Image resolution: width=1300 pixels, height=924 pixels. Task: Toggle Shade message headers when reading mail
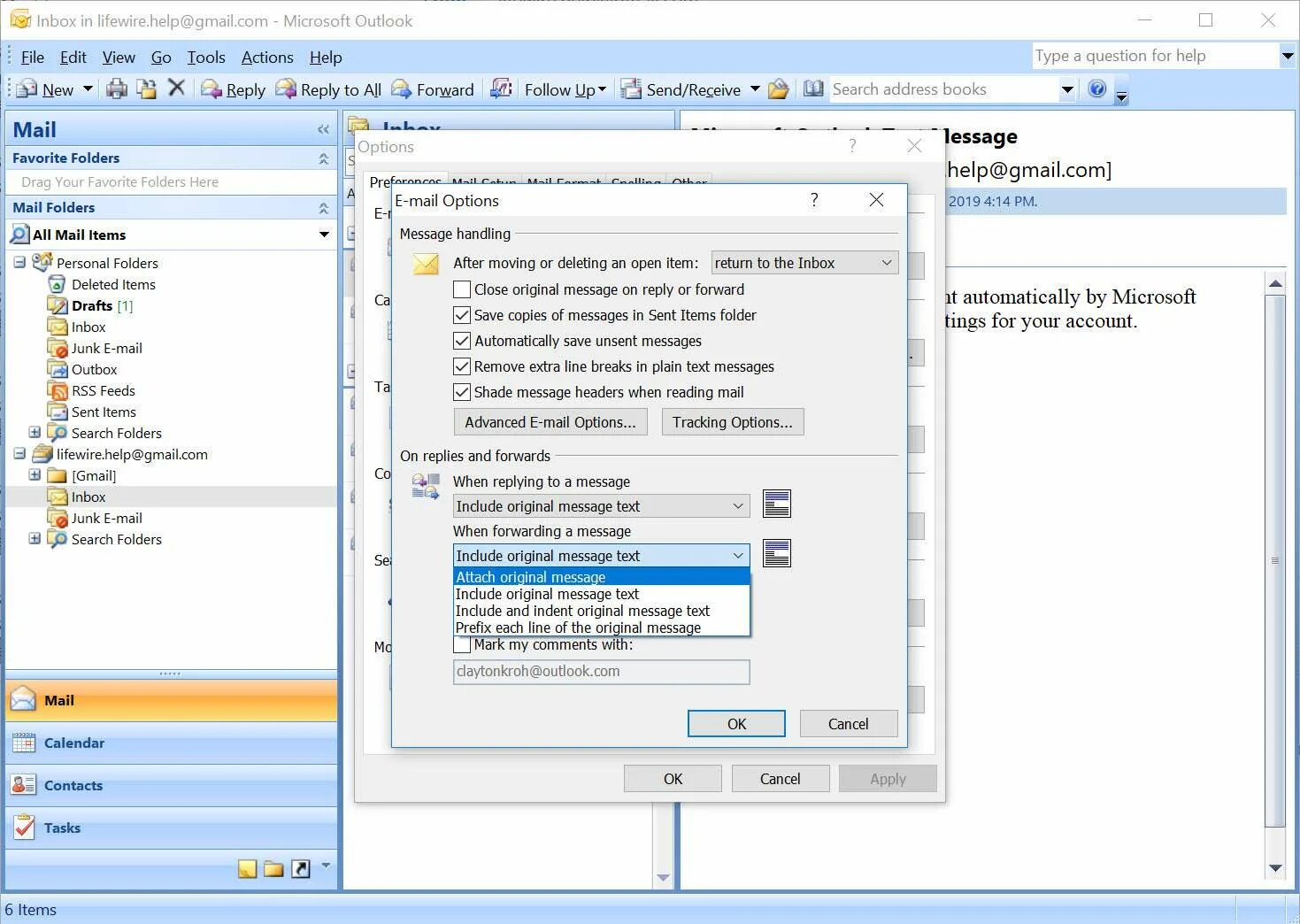tap(462, 392)
